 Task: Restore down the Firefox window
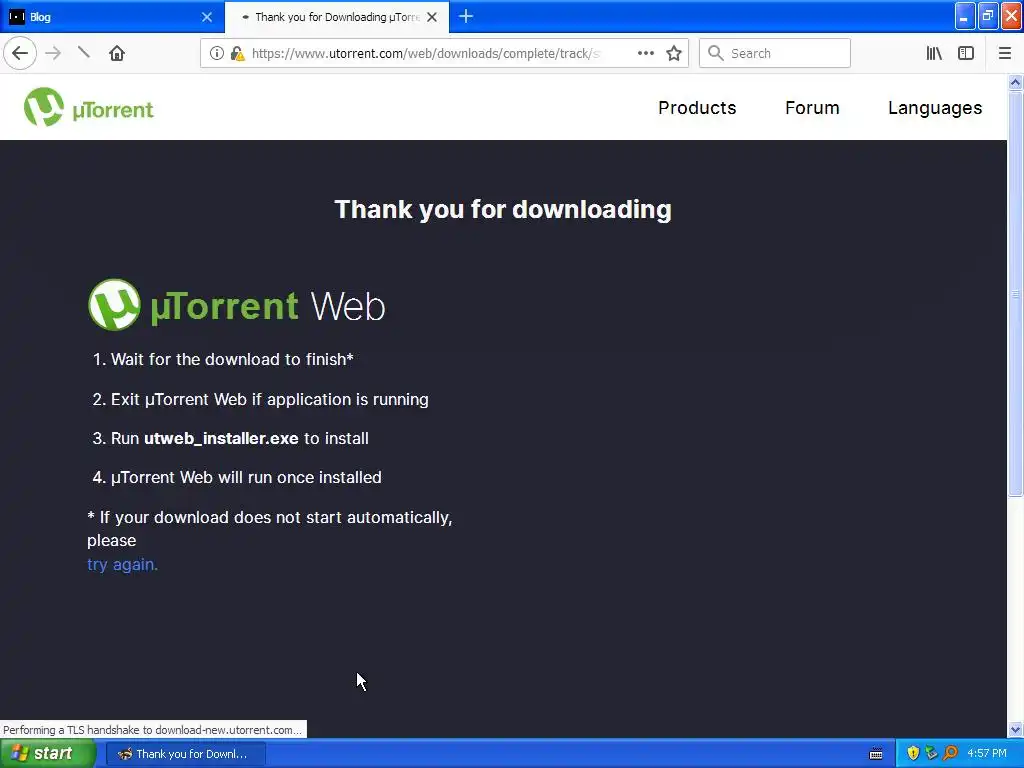click(x=988, y=16)
